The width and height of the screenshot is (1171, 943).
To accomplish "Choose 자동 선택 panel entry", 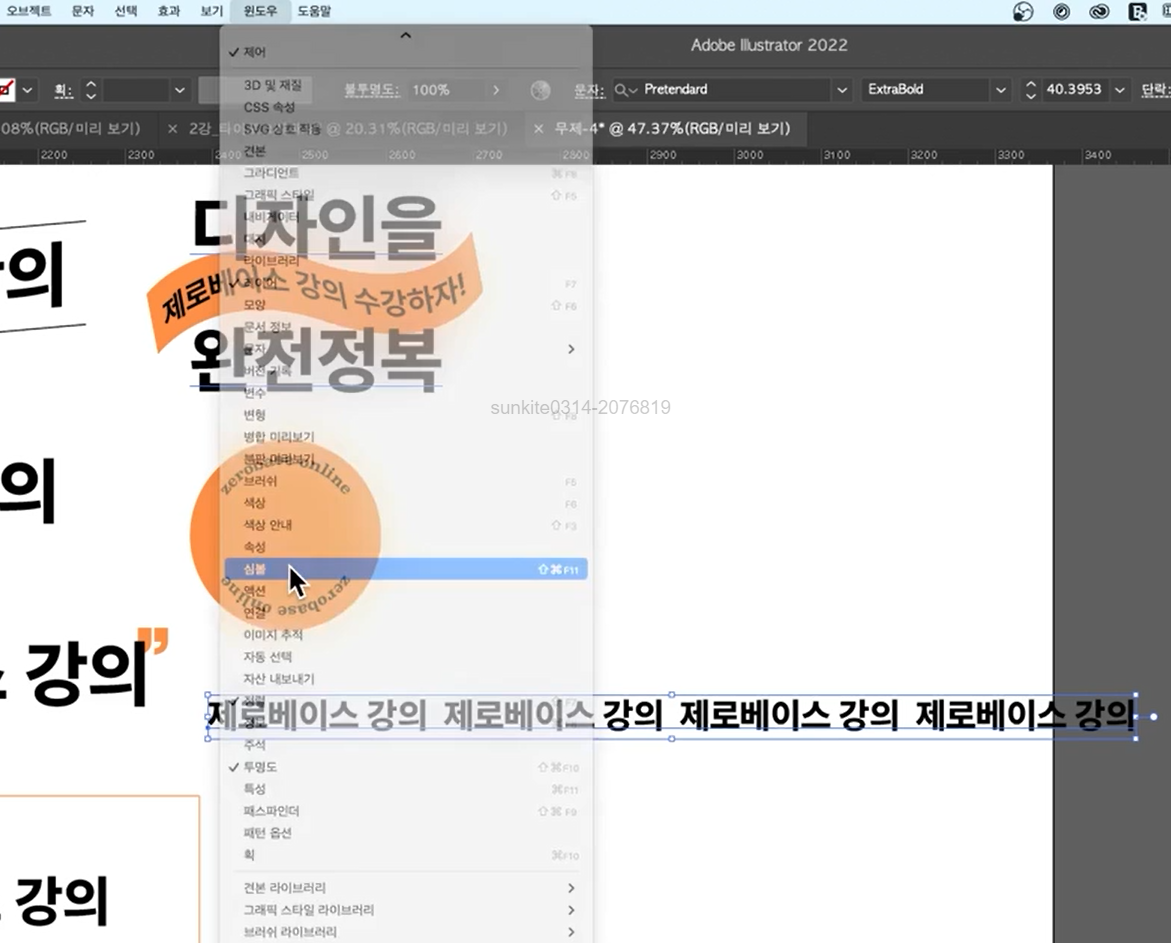I will pos(406,657).
